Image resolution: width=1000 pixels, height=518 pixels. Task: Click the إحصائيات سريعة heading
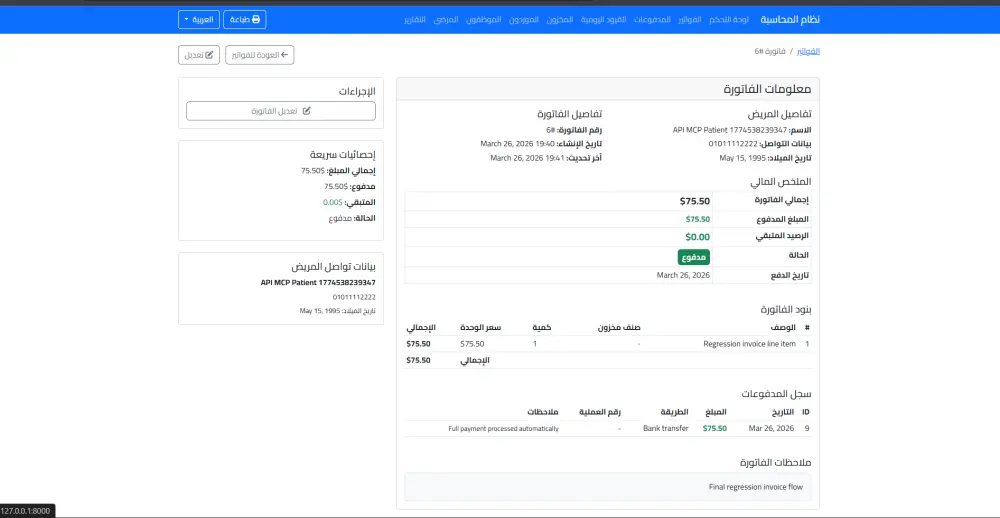click(x=343, y=155)
